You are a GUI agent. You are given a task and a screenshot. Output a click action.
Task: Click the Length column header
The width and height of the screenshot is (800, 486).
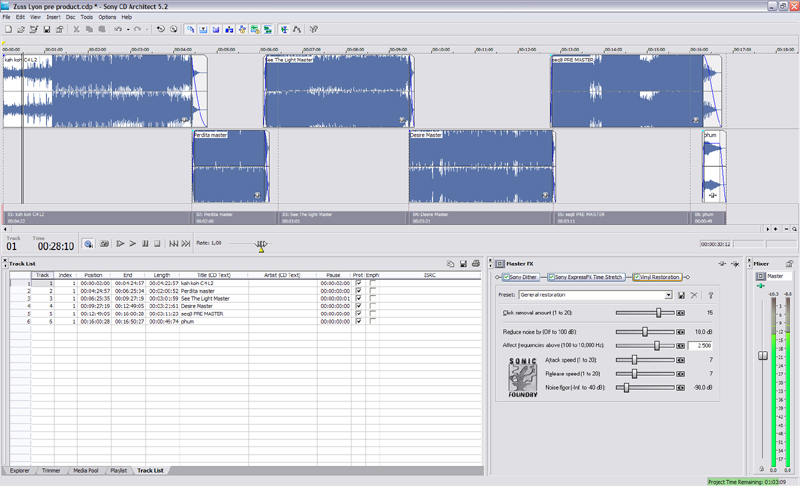(x=162, y=275)
